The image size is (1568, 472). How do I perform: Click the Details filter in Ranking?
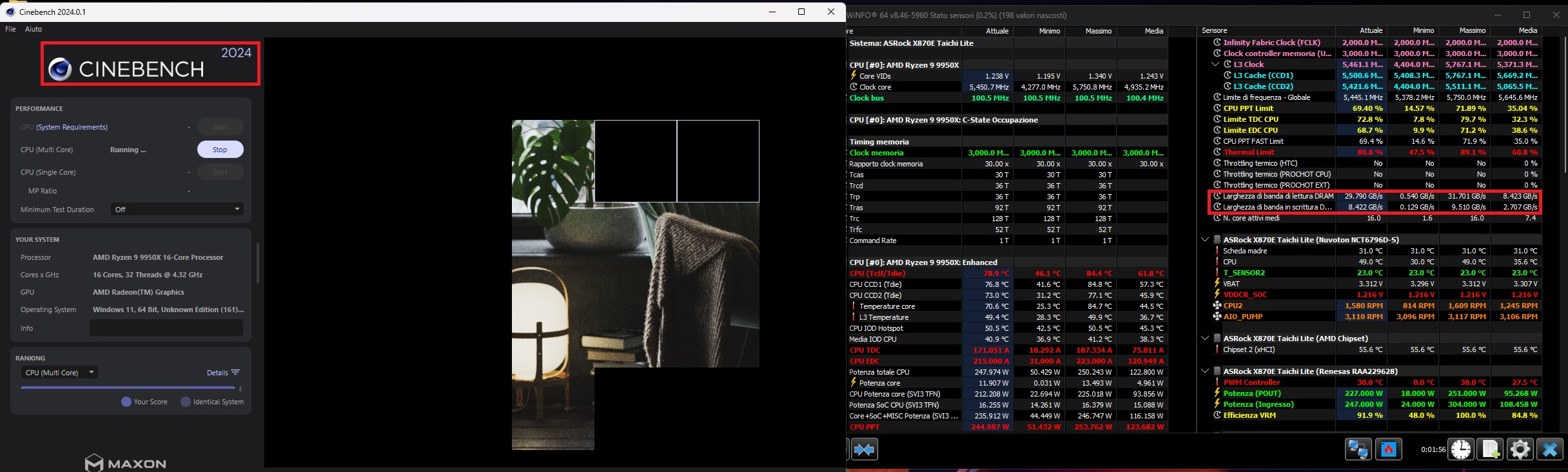217,373
